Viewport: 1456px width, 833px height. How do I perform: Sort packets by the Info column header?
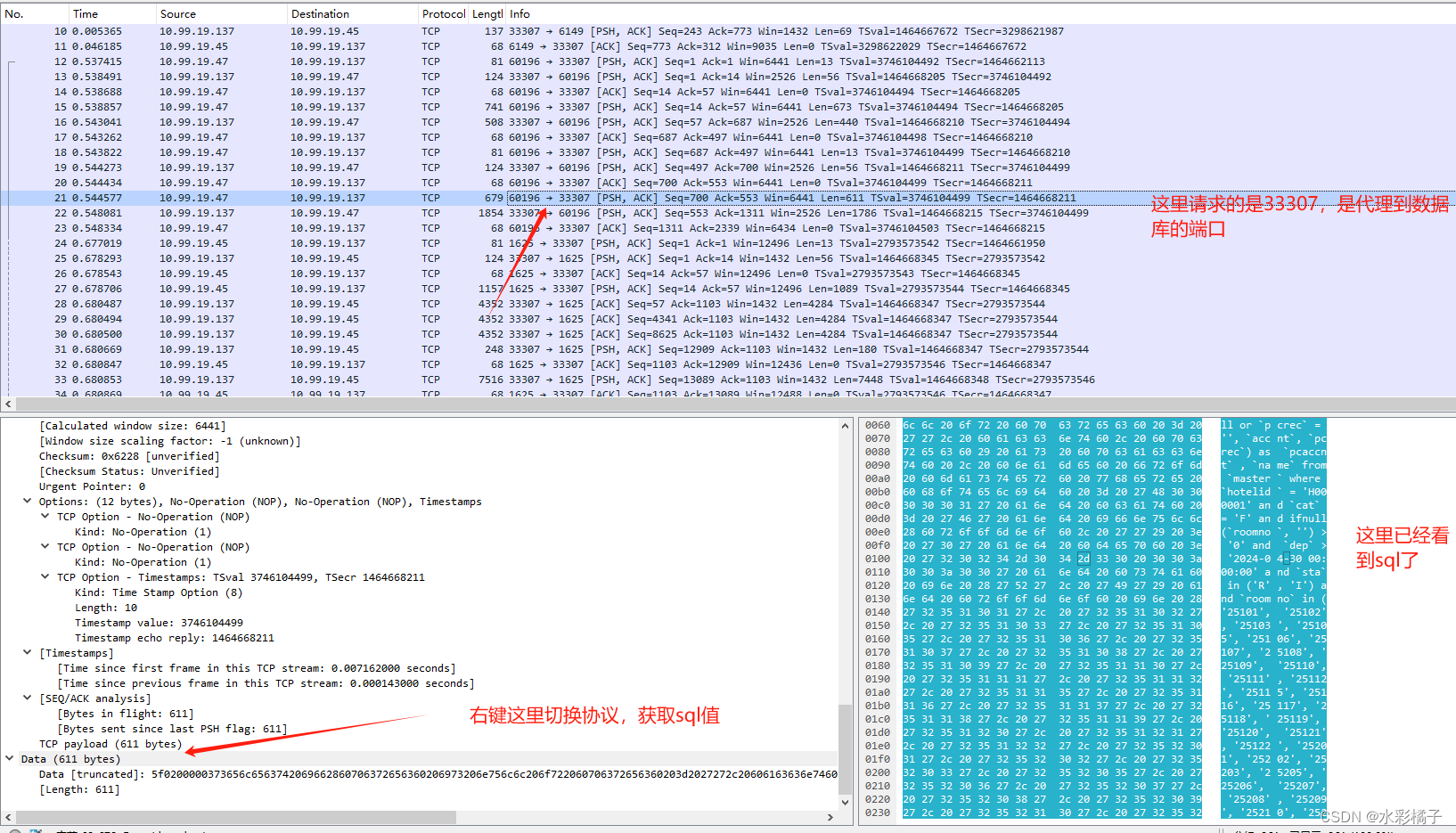coord(980,13)
